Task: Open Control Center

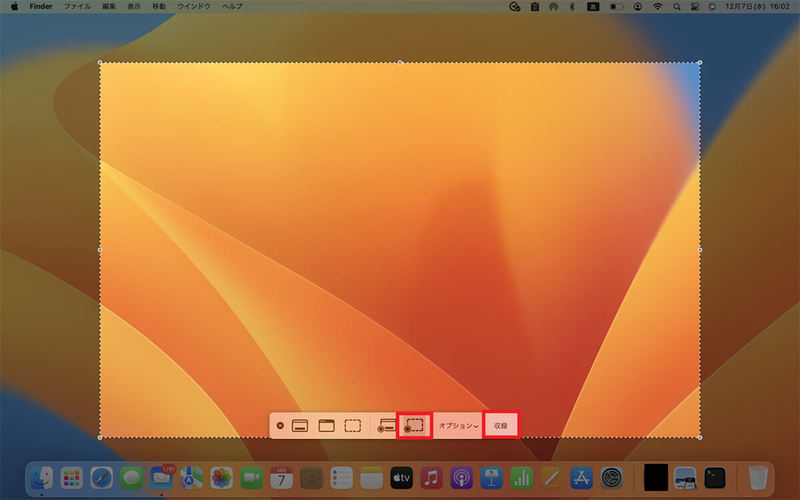Action: [x=694, y=7]
